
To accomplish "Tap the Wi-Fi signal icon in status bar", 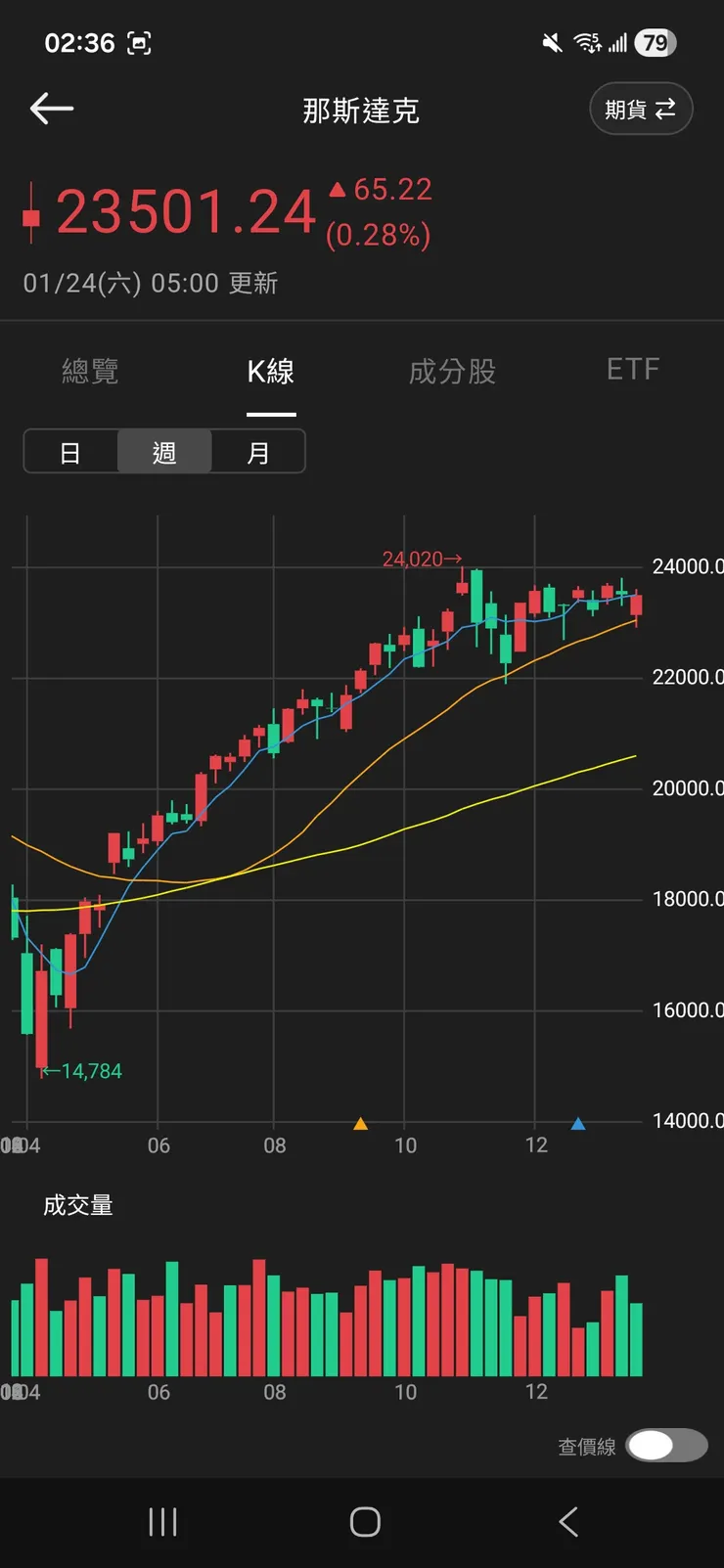I will [x=587, y=43].
